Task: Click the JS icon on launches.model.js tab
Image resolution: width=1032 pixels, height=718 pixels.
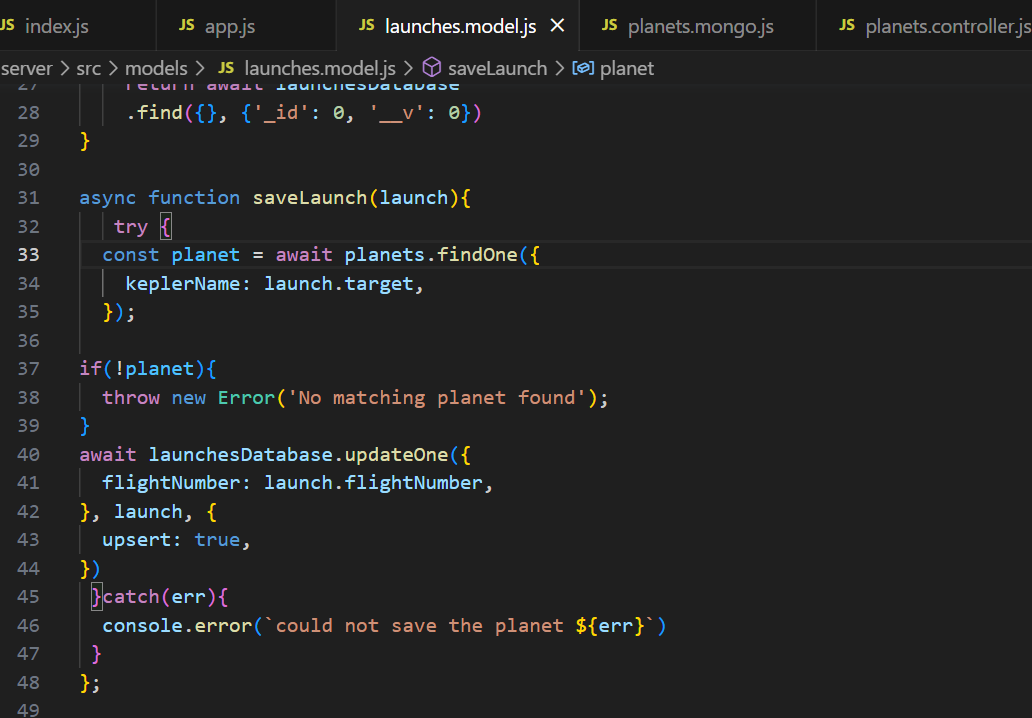Action: click(367, 26)
